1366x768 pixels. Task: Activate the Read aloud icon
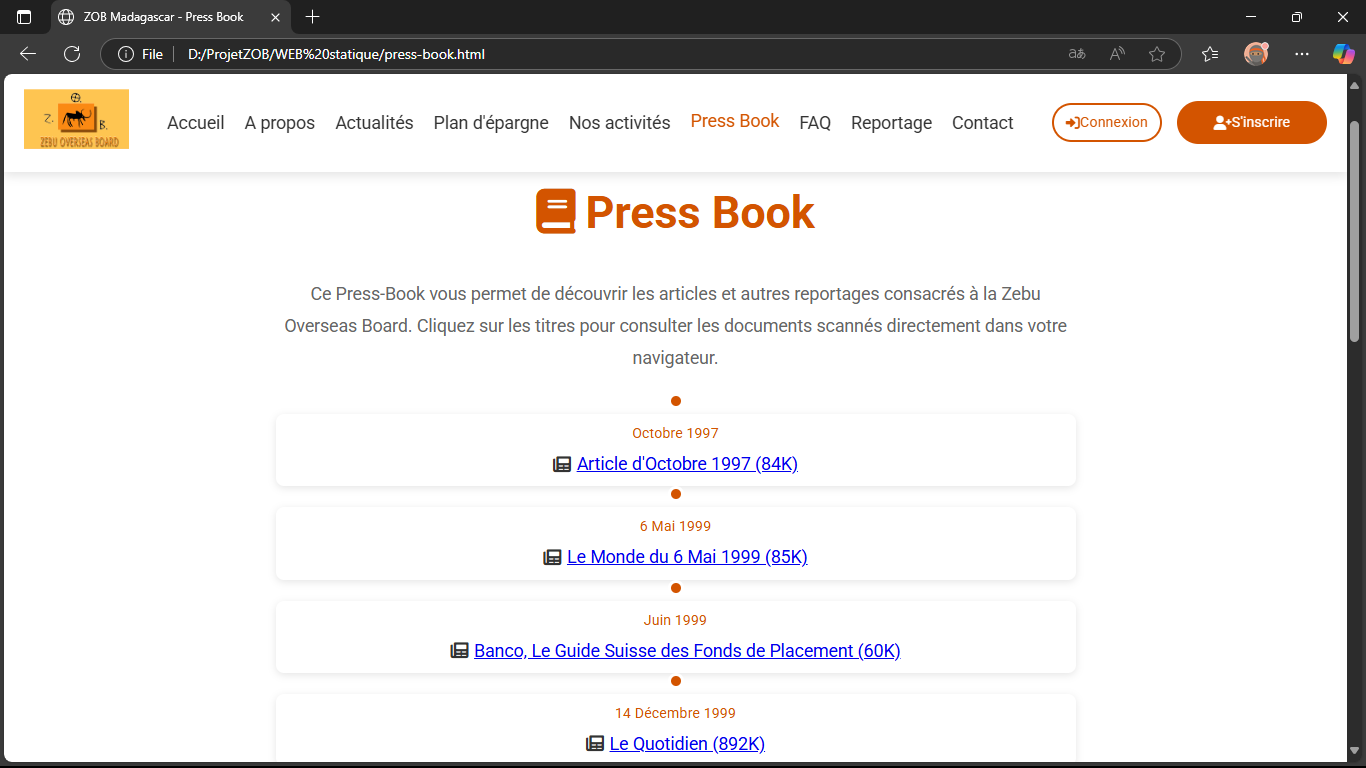[1117, 54]
